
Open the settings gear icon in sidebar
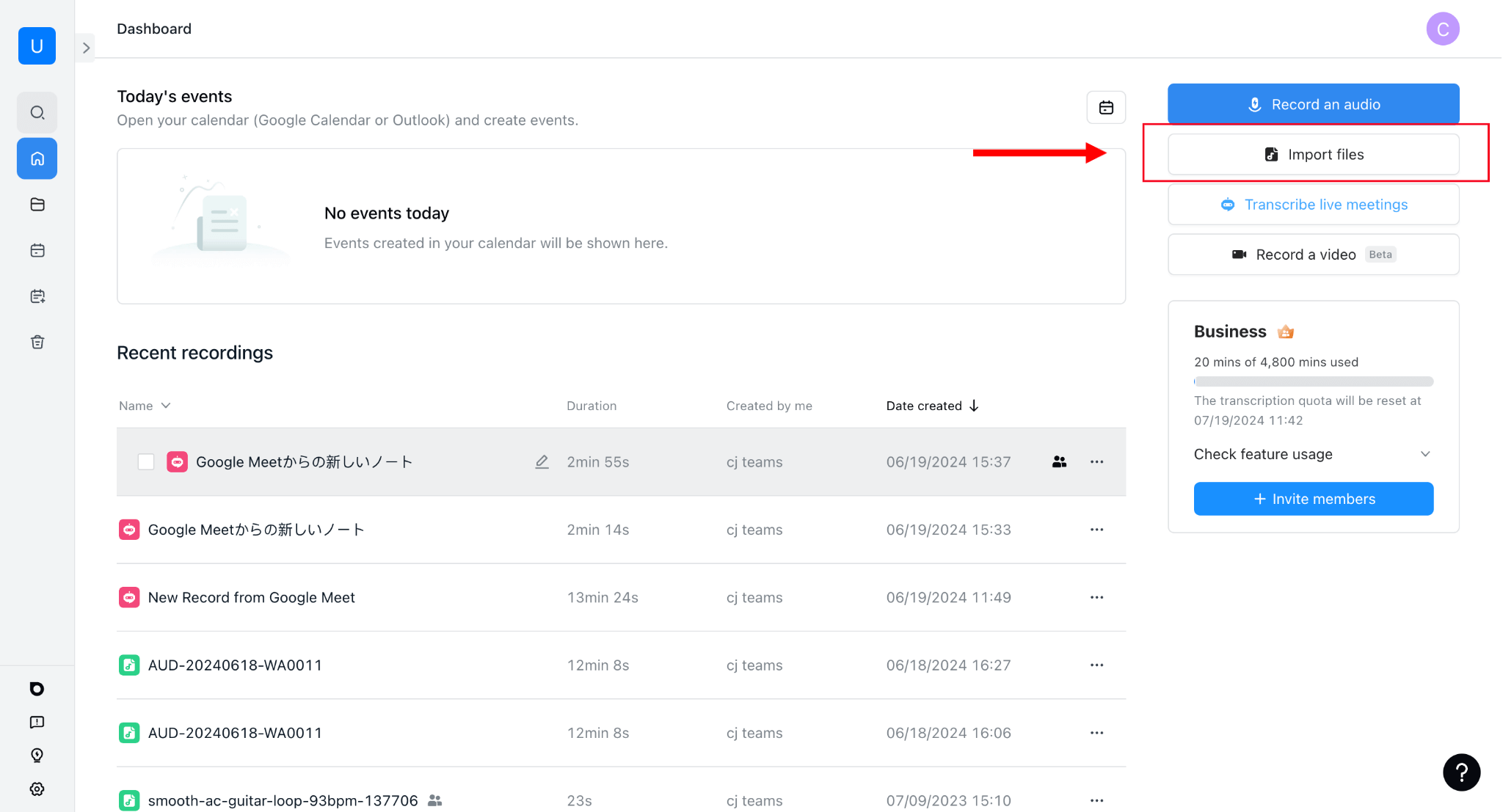click(37, 789)
